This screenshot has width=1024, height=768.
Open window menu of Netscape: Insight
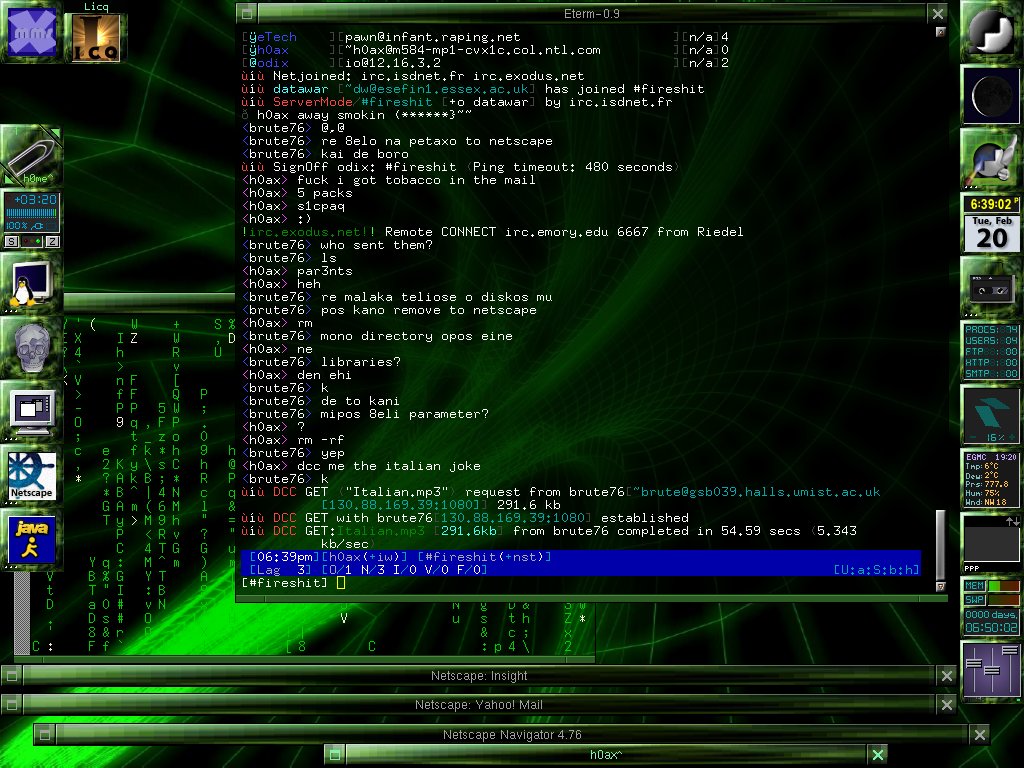click(11, 676)
